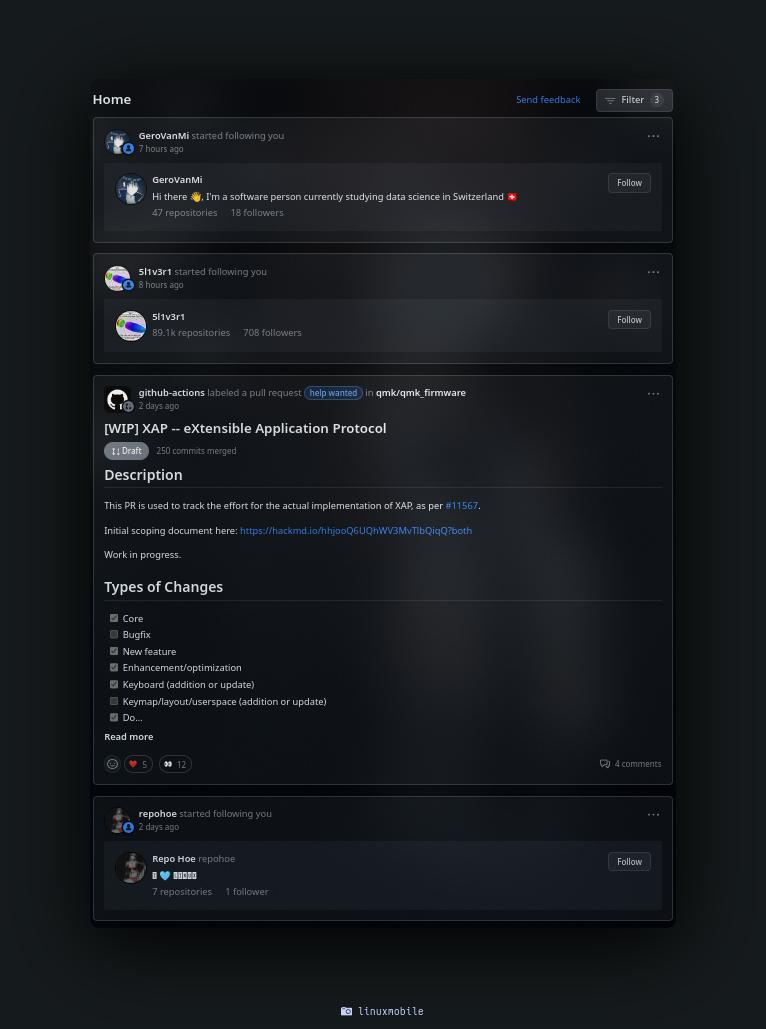Click the github-actions avatar icon
This screenshot has height=1029, width=766.
click(x=117, y=399)
